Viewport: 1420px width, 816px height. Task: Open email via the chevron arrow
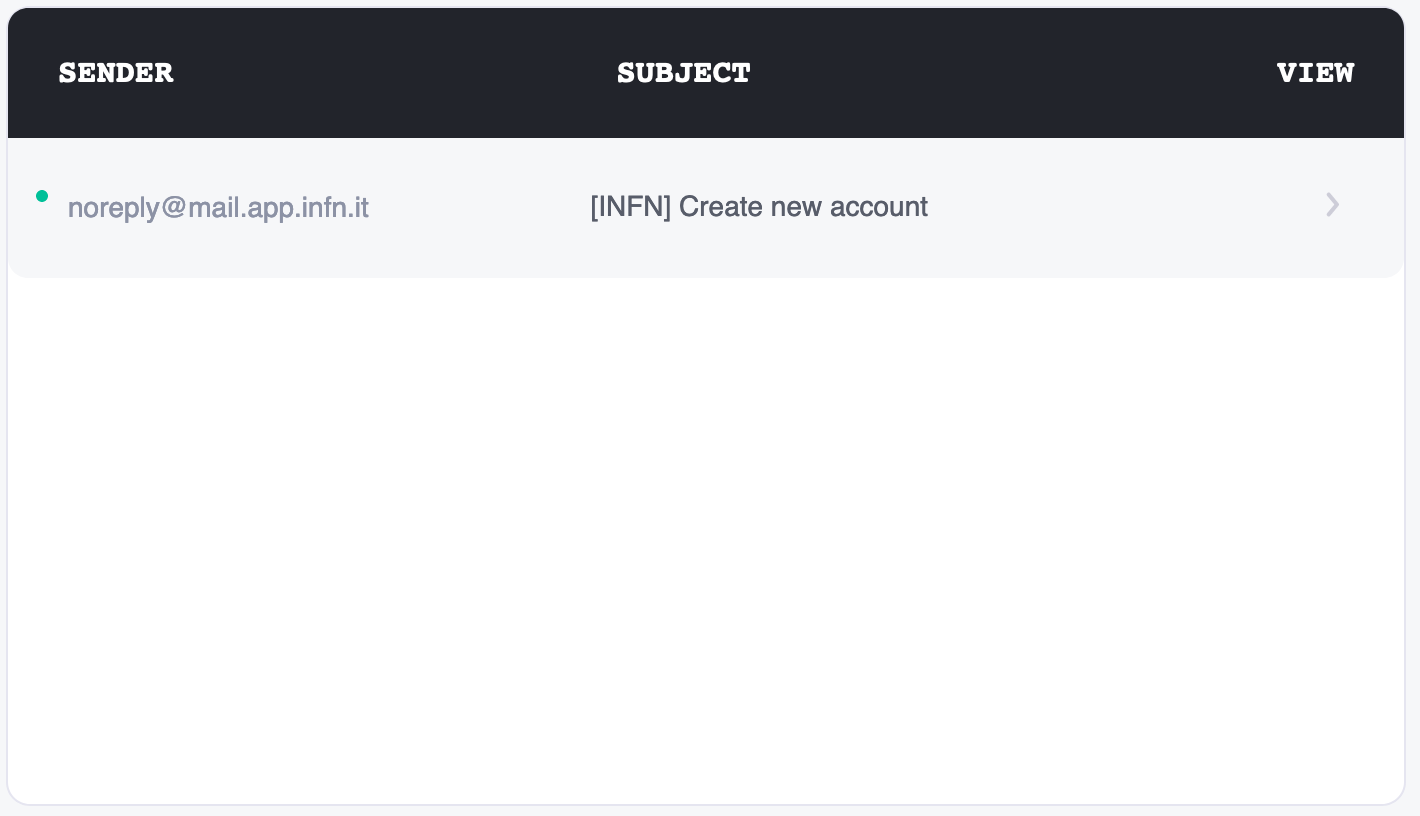[x=1332, y=205]
